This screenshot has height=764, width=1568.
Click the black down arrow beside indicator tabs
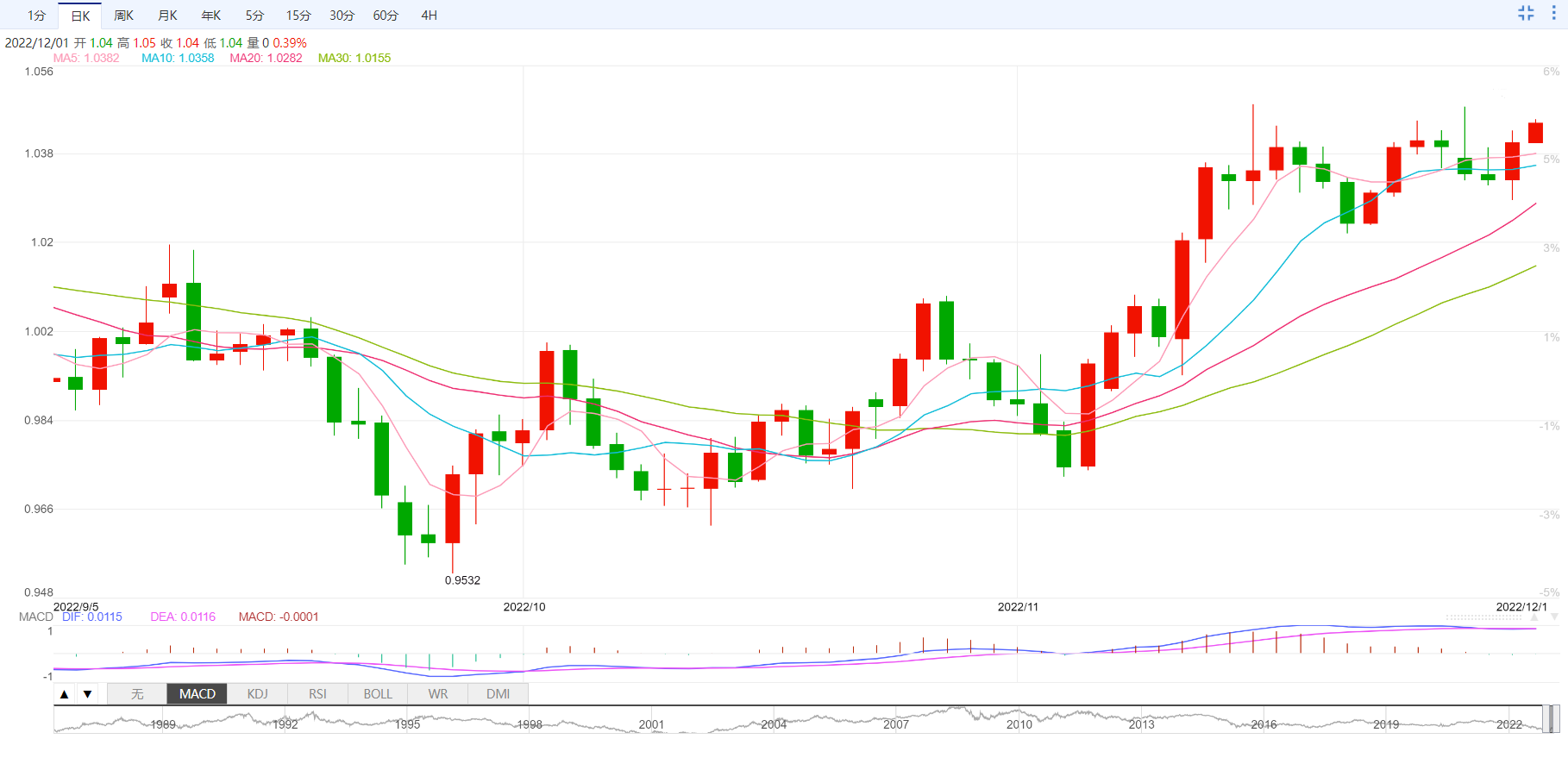87,694
